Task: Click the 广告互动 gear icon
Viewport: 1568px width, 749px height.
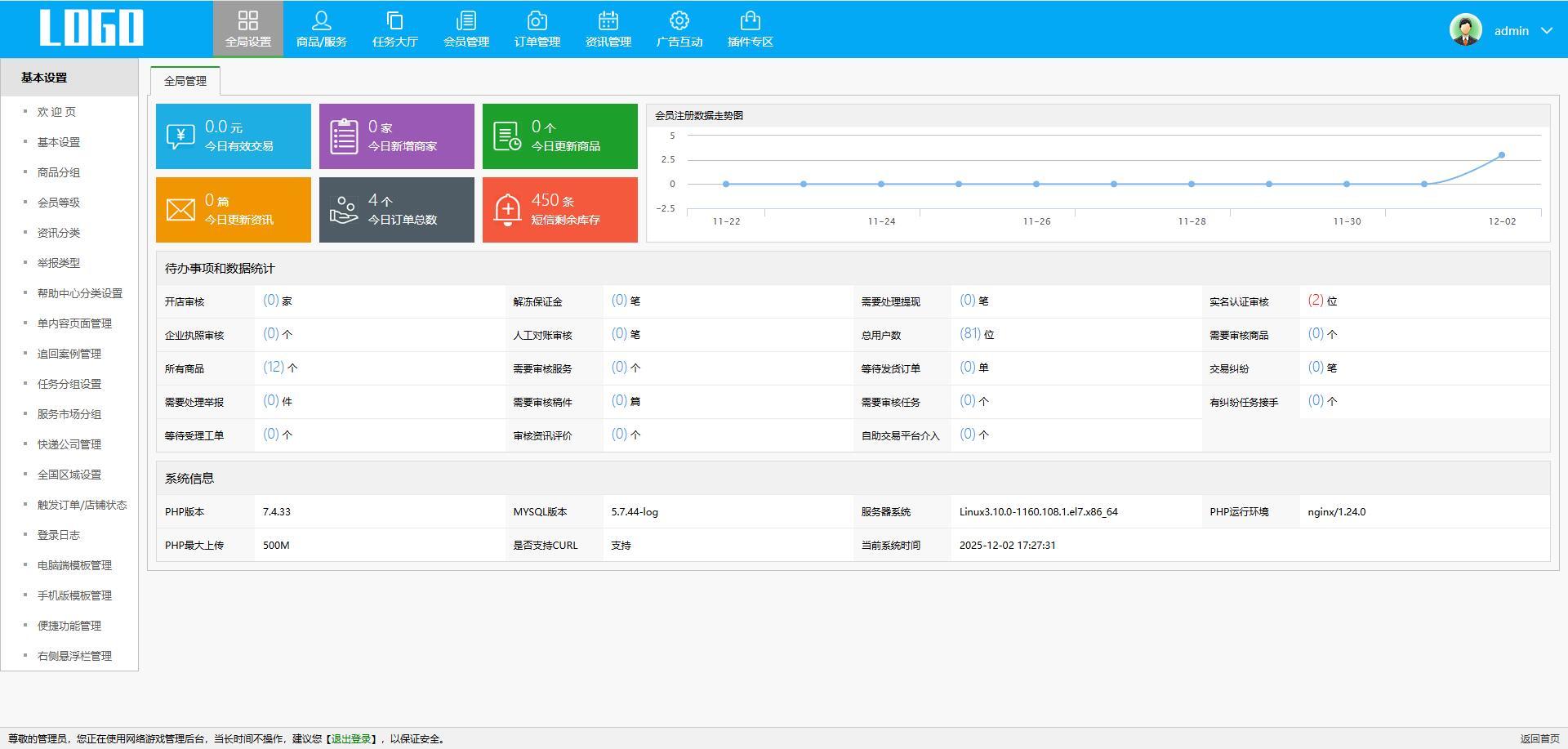Action: click(679, 21)
